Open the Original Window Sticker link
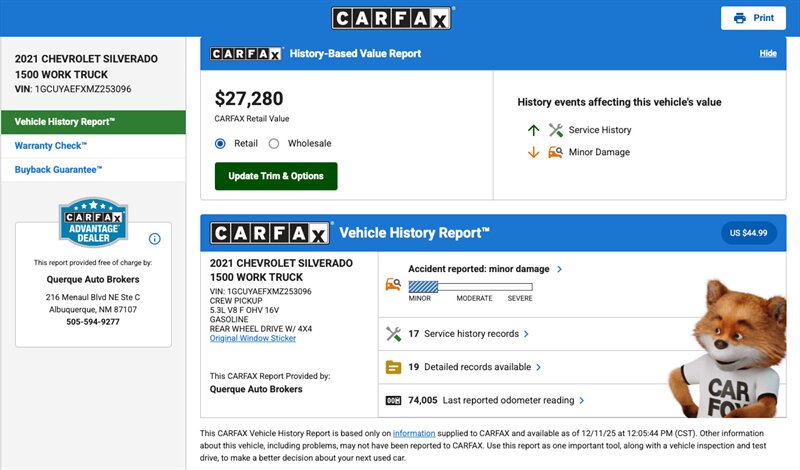800x470 pixels. 252,338
